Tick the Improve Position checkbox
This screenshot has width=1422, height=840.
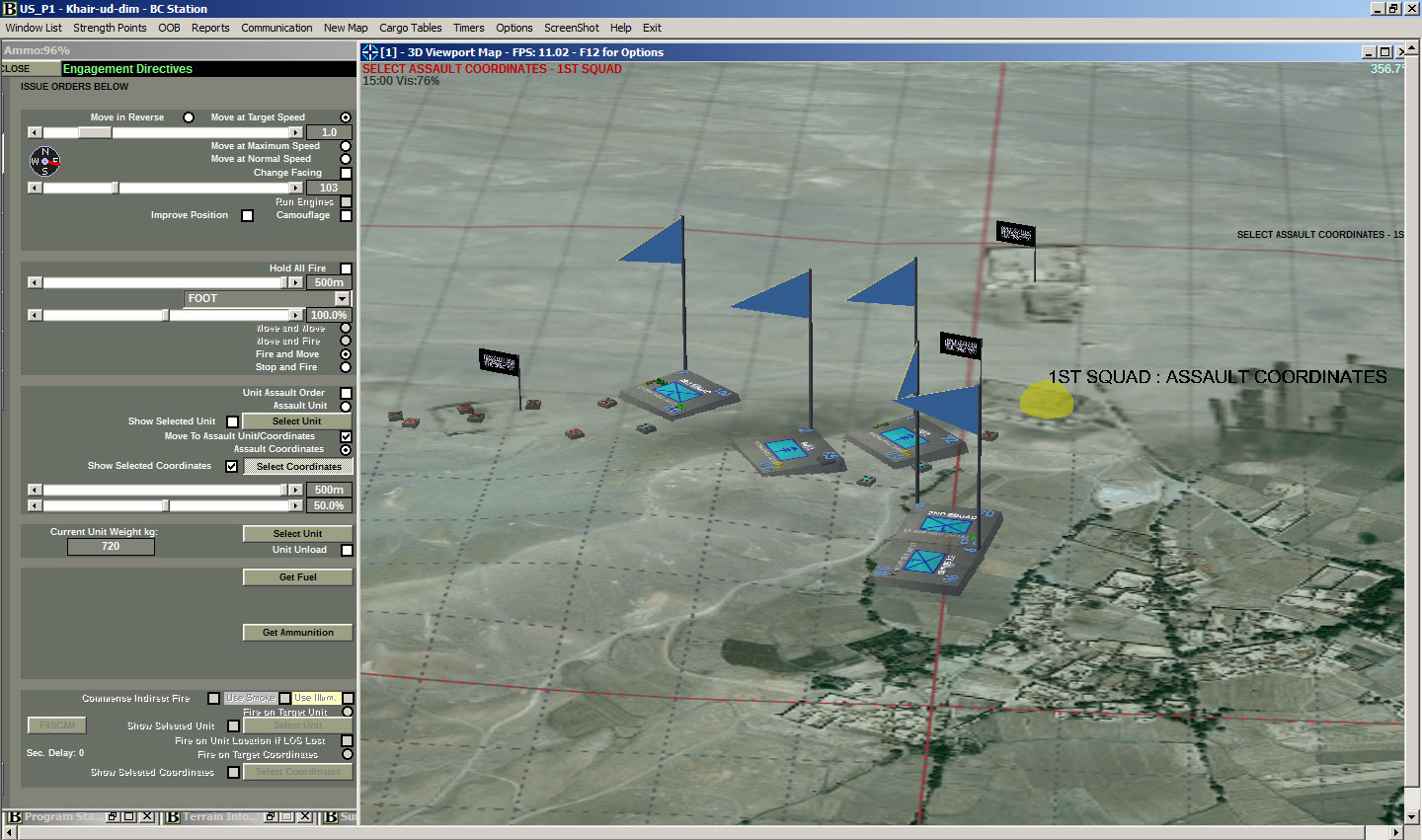[x=247, y=215]
